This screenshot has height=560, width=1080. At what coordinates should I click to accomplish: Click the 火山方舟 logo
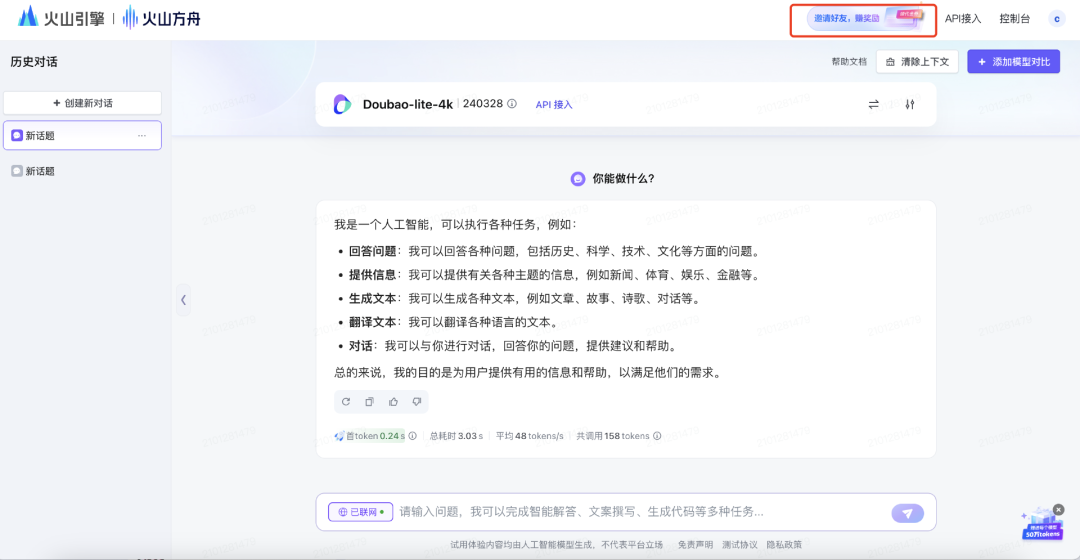[x=162, y=18]
